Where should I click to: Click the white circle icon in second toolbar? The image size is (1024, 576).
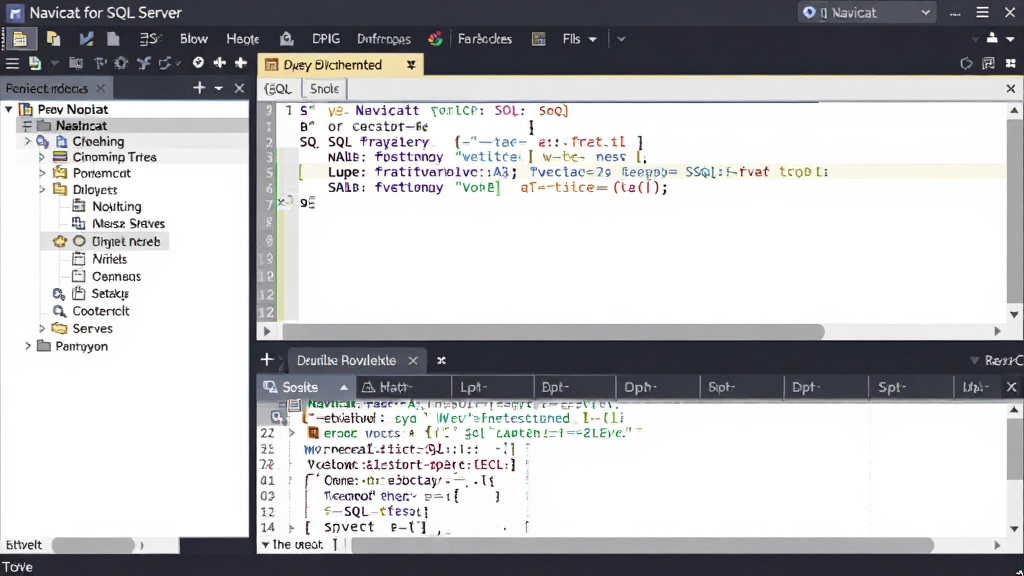pyautogui.click(x=198, y=62)
